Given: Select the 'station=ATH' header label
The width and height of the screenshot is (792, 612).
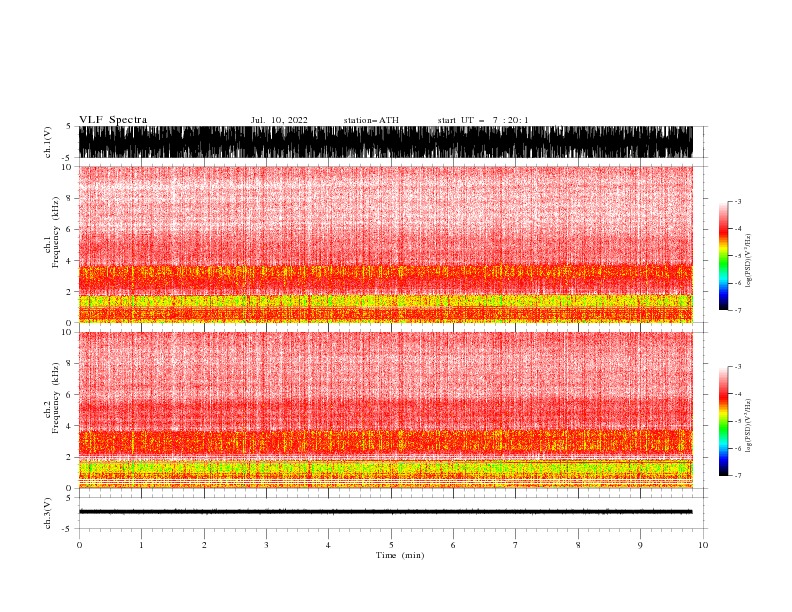Looking at the screenshot, I should [371, 120].
